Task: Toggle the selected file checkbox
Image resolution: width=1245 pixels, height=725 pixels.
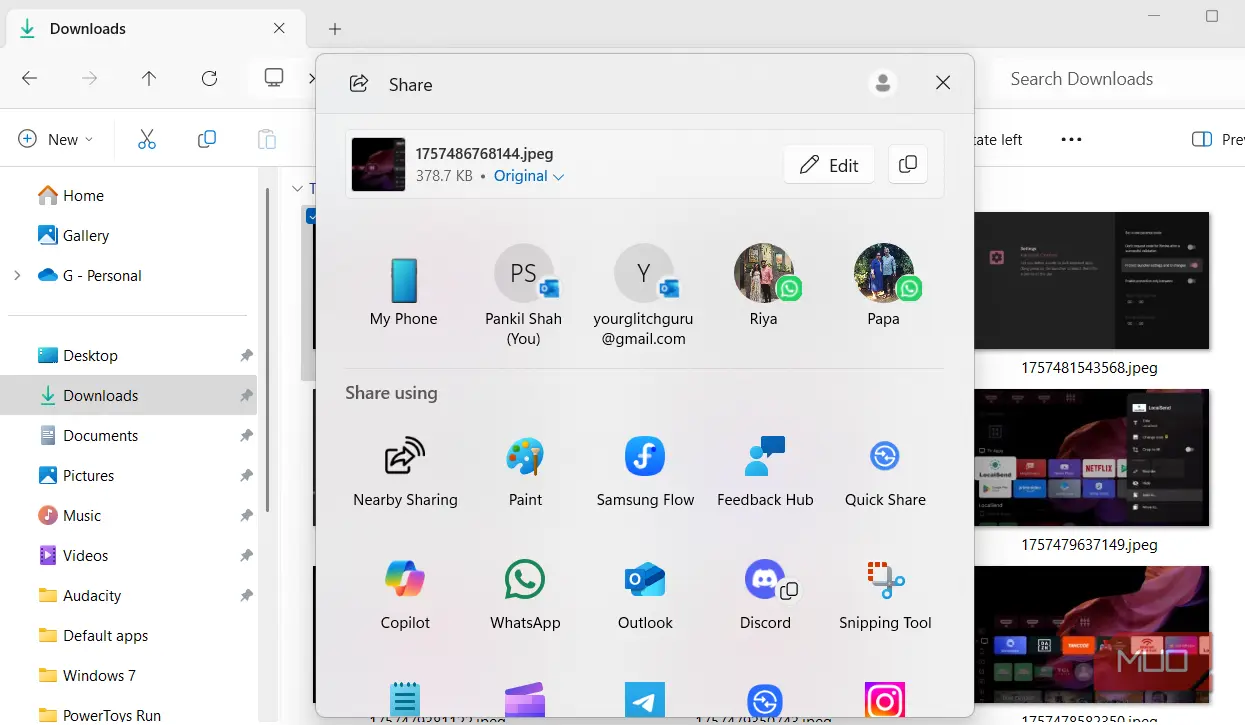Action: pos(311,216)
